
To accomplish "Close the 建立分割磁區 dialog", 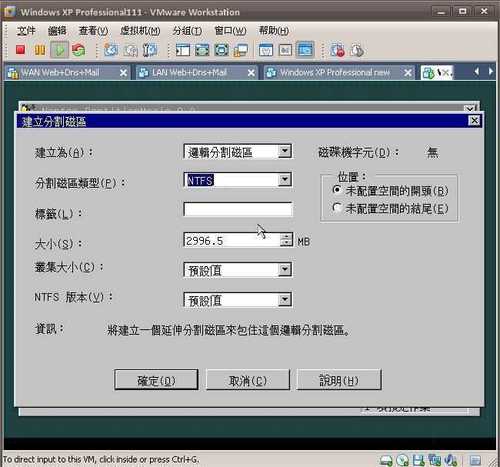I will point(474,121).
